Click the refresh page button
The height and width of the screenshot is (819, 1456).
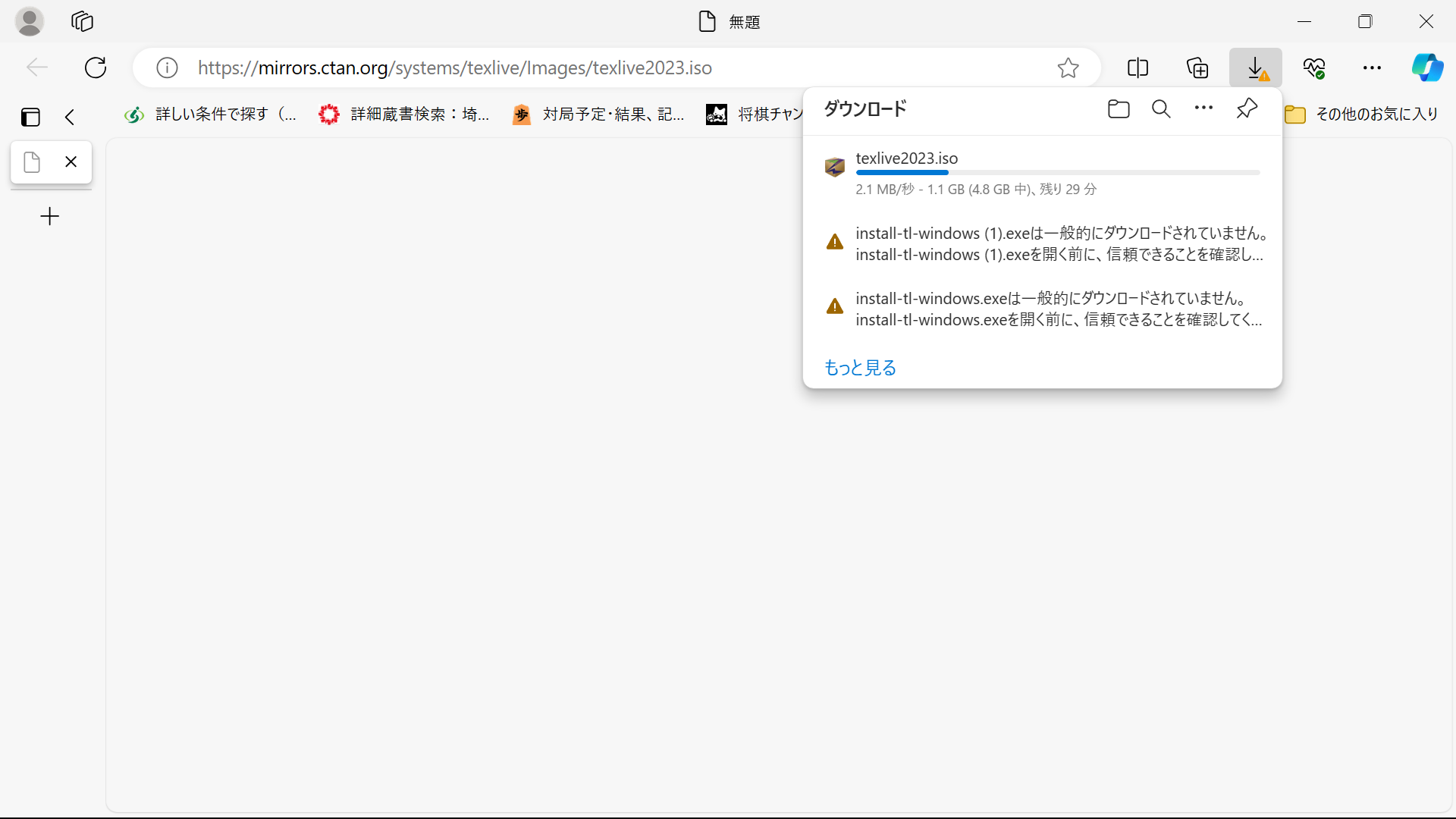tap(96, 67)
